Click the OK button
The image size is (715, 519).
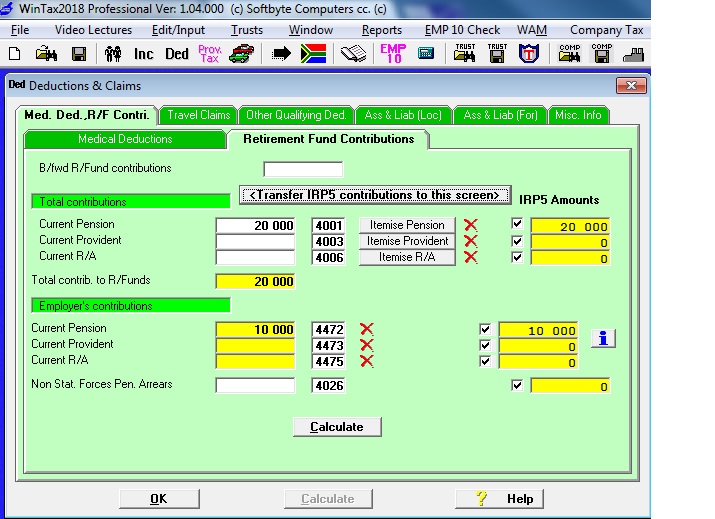(159, 499)
